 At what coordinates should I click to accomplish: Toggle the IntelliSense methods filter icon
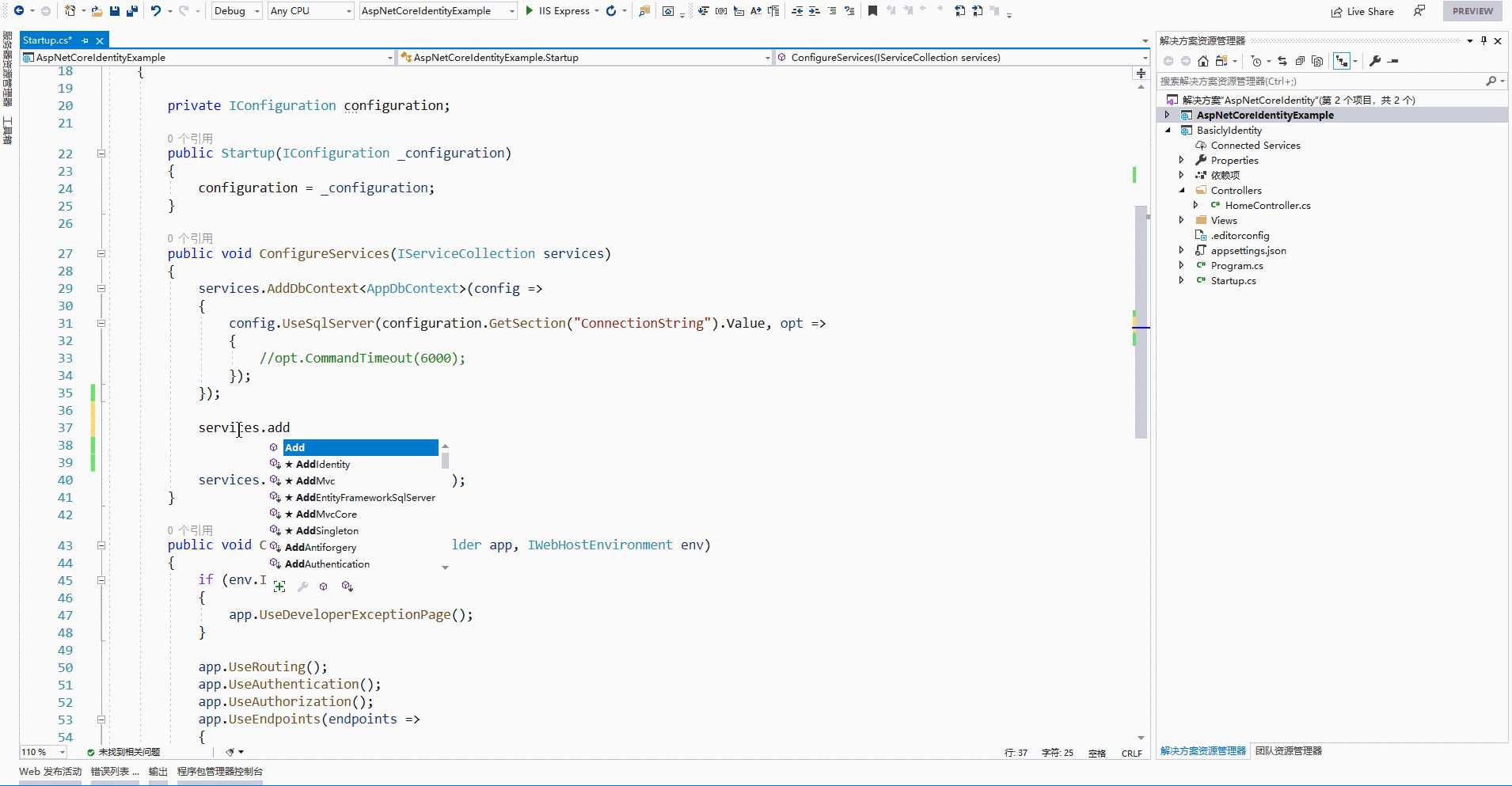pos(323,587)
